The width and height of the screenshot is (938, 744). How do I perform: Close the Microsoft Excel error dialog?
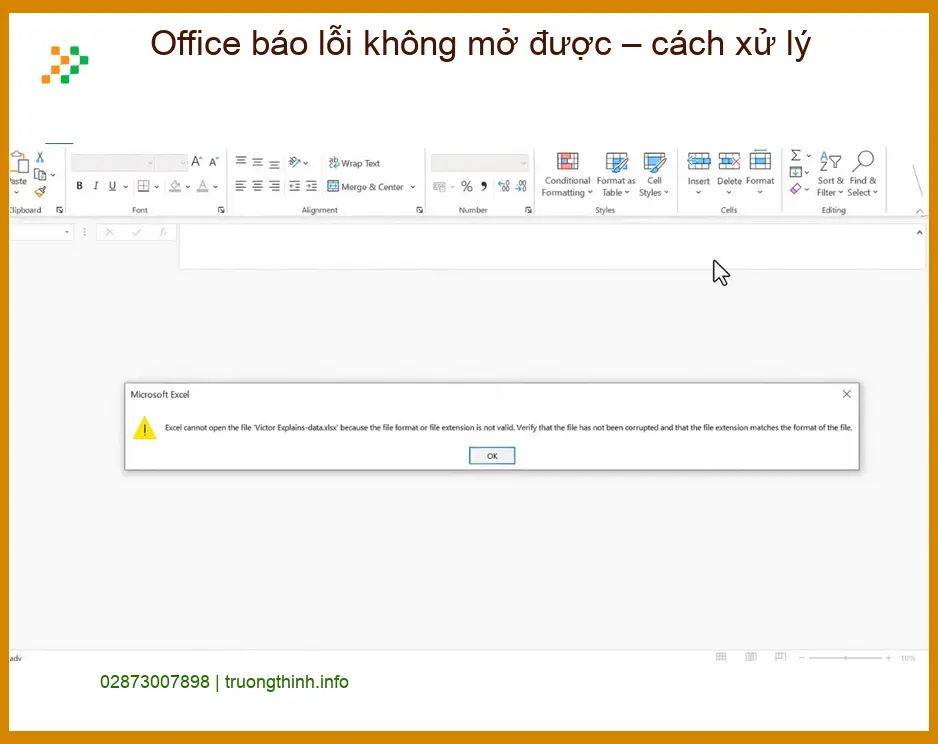pos(846,394)
